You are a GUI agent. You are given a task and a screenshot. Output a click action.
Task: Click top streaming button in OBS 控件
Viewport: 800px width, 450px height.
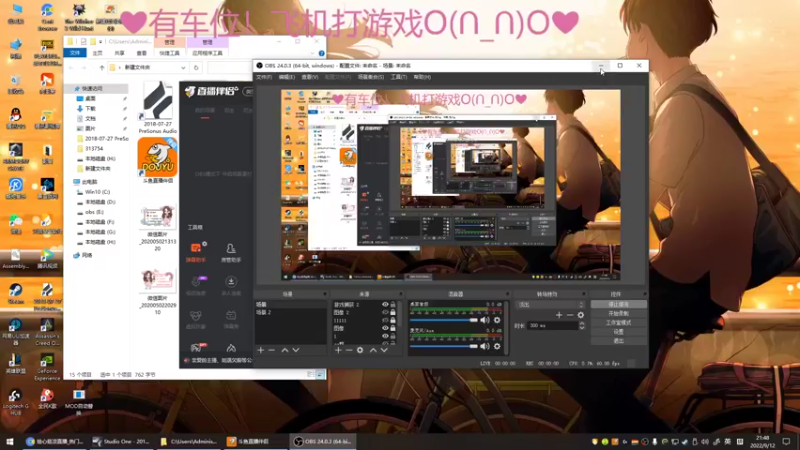(618, 305)
